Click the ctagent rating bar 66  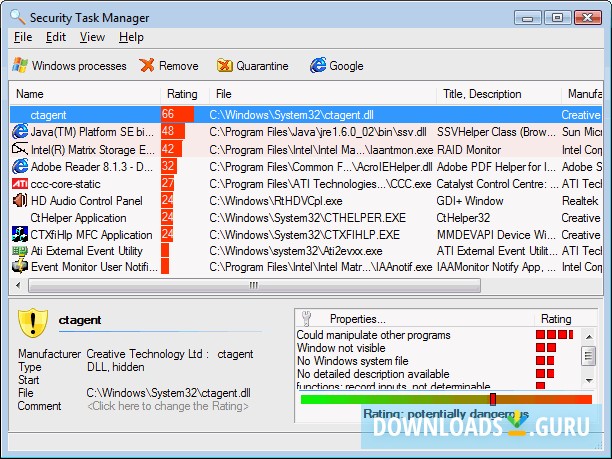[177, 114]
